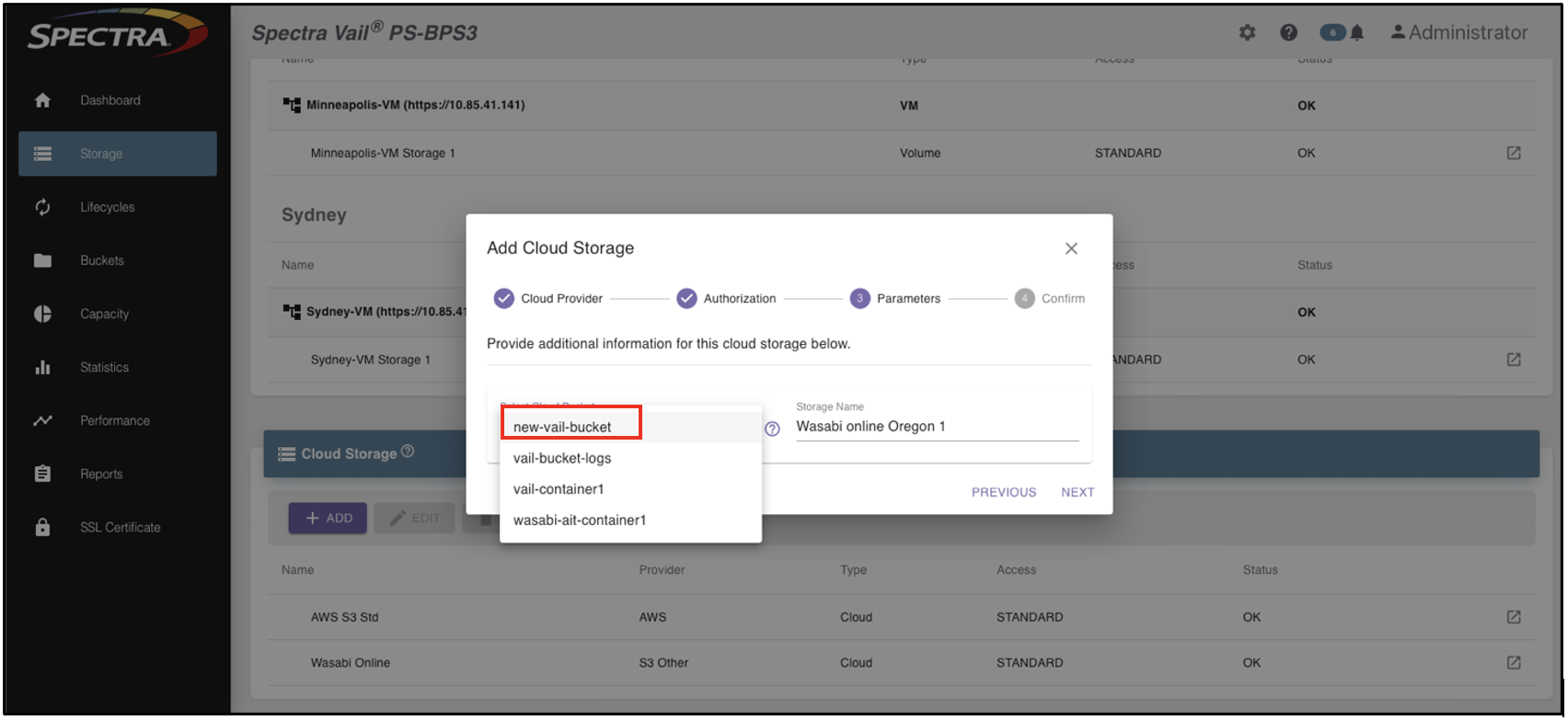
Task: Click the notification count badge
Action: pos(1332,32)
